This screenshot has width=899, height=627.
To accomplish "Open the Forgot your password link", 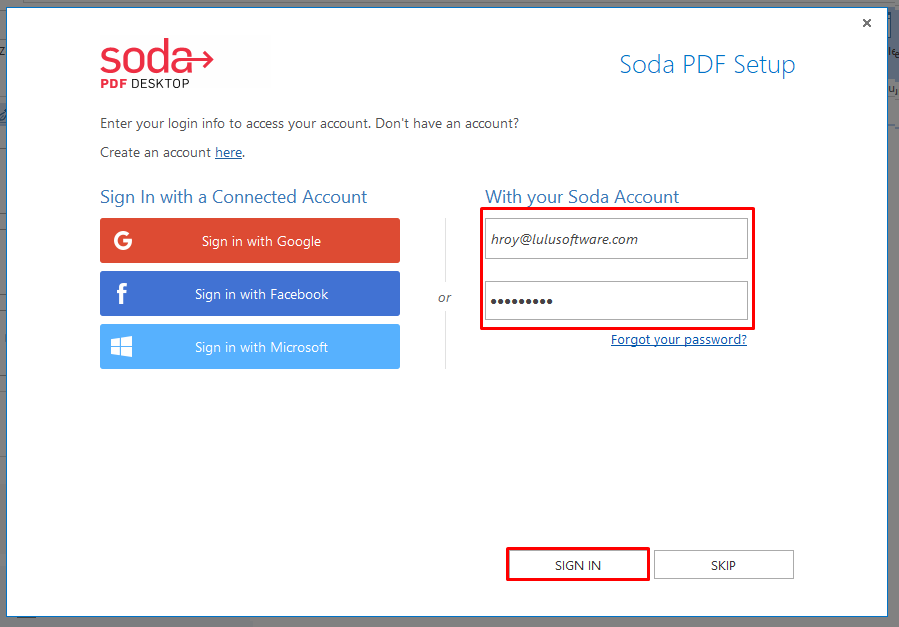I will (679, 339).
